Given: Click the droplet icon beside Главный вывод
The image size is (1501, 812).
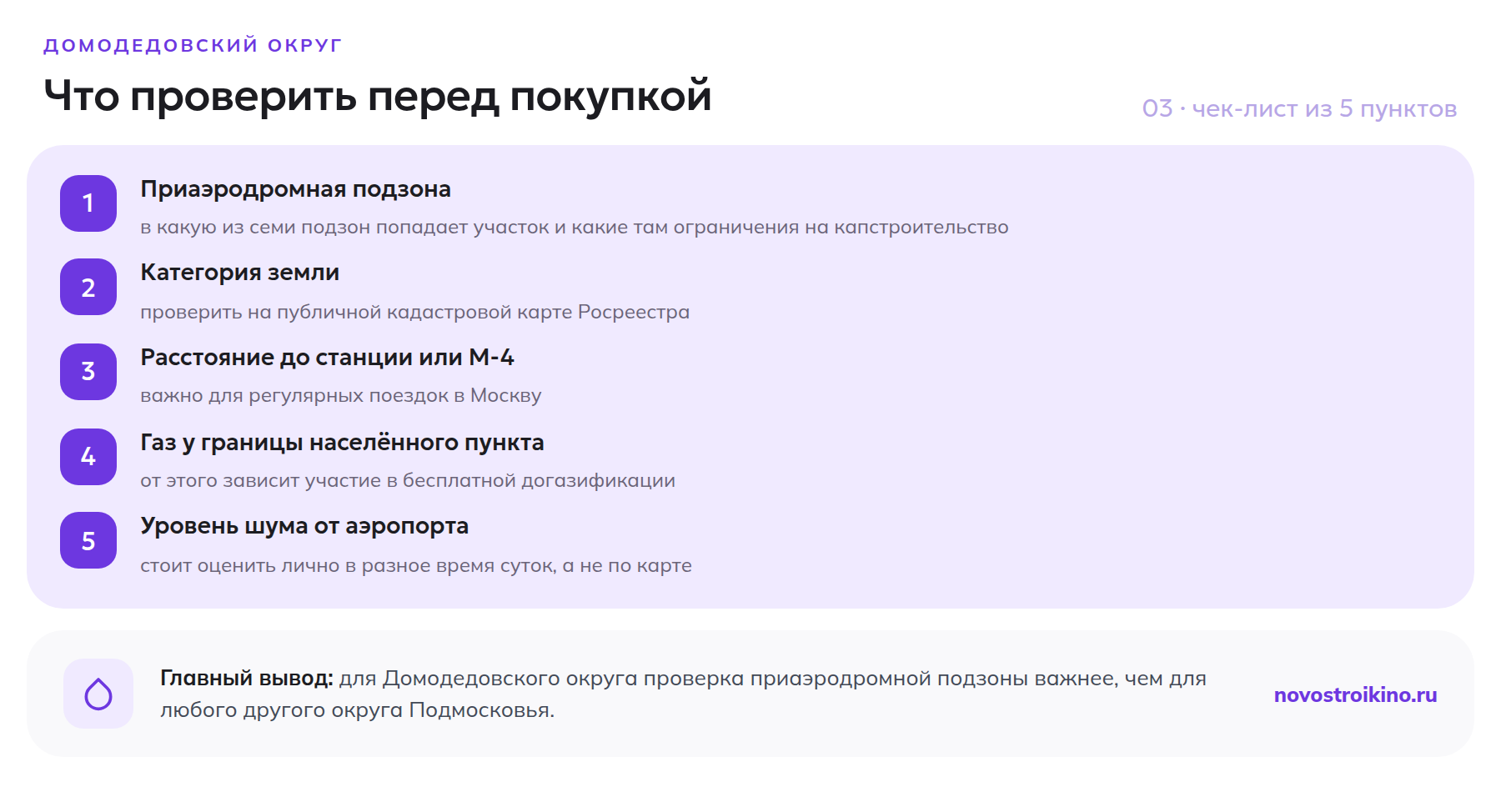Looking at the screenshot, I should point(98,694).
